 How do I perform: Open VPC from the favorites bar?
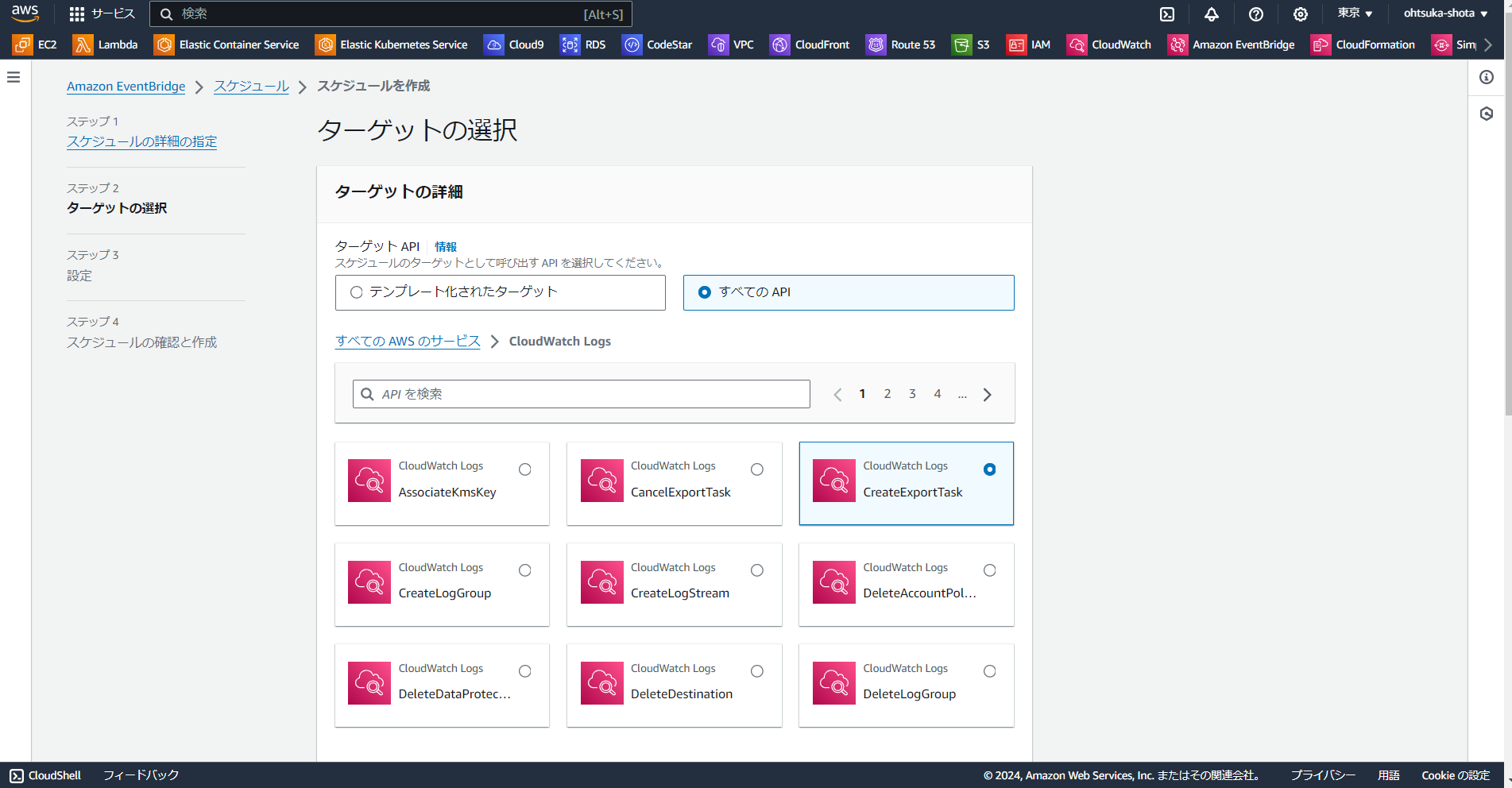[x=731, y=45]
